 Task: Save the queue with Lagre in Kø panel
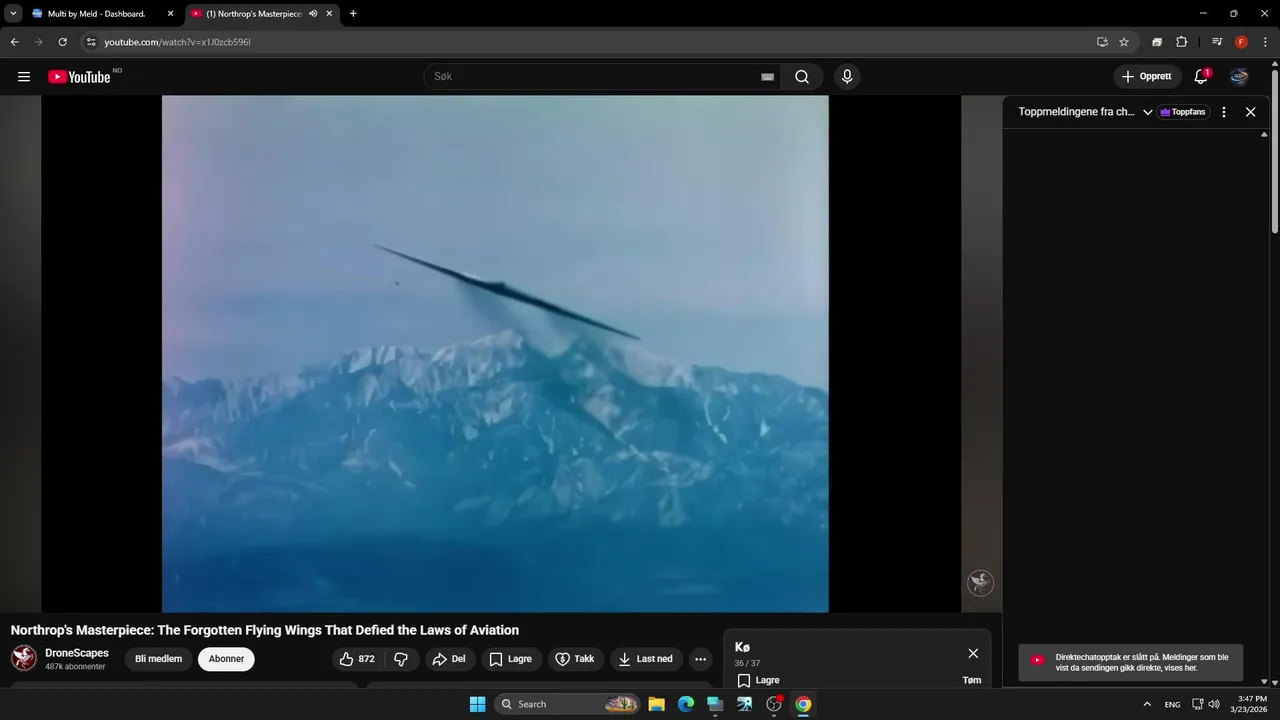[x=758, y=680]
